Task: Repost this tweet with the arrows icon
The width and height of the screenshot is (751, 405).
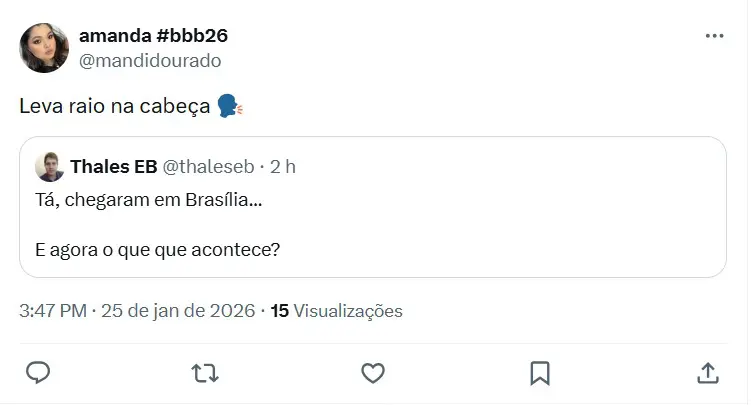Action: coord(205,373)
